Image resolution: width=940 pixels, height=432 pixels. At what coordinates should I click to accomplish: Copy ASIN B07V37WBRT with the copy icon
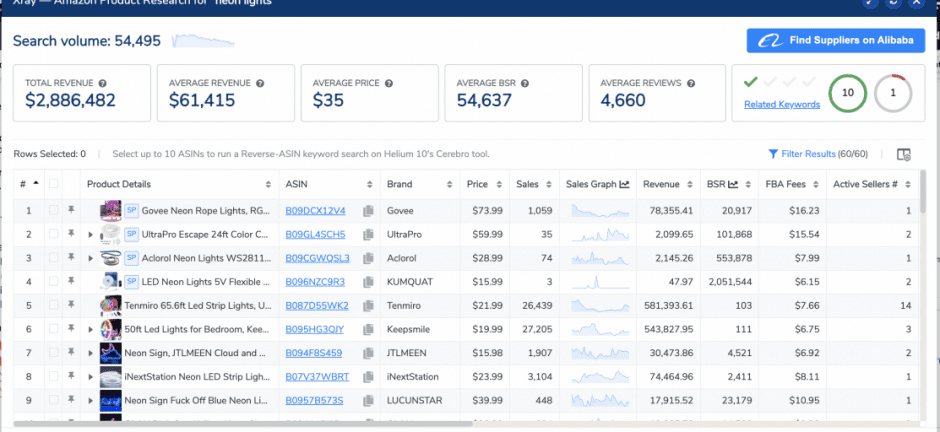[368, 377]
